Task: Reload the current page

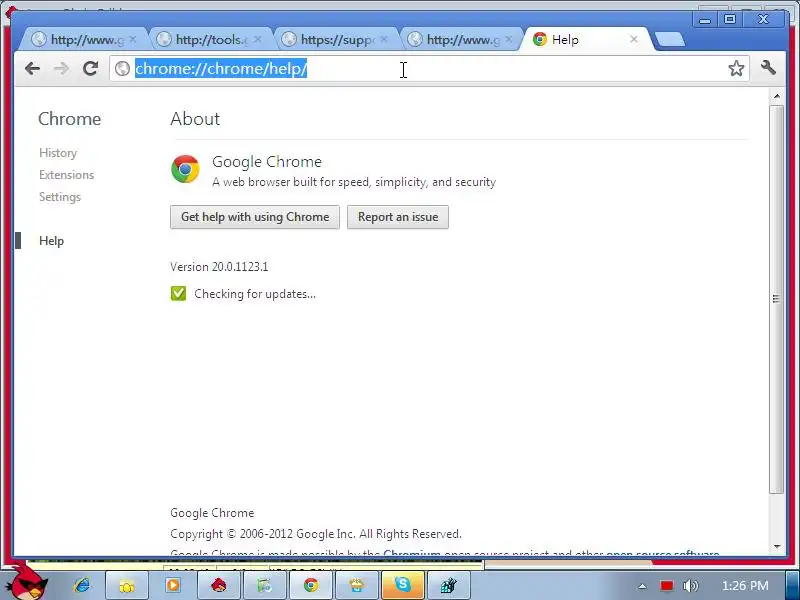Action: (90, 68)
